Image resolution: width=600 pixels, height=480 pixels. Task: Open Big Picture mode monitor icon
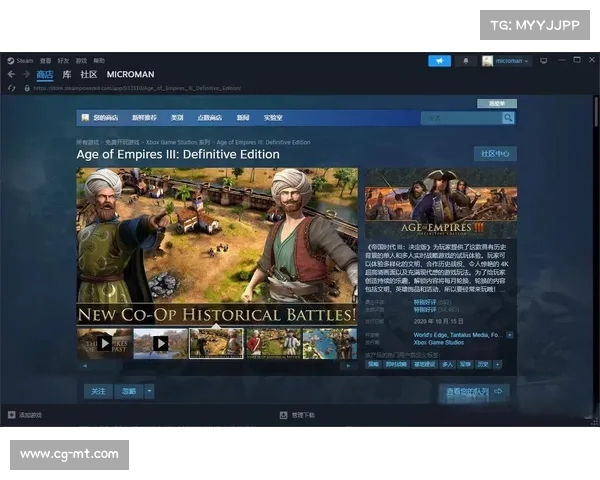click(543, 60)
